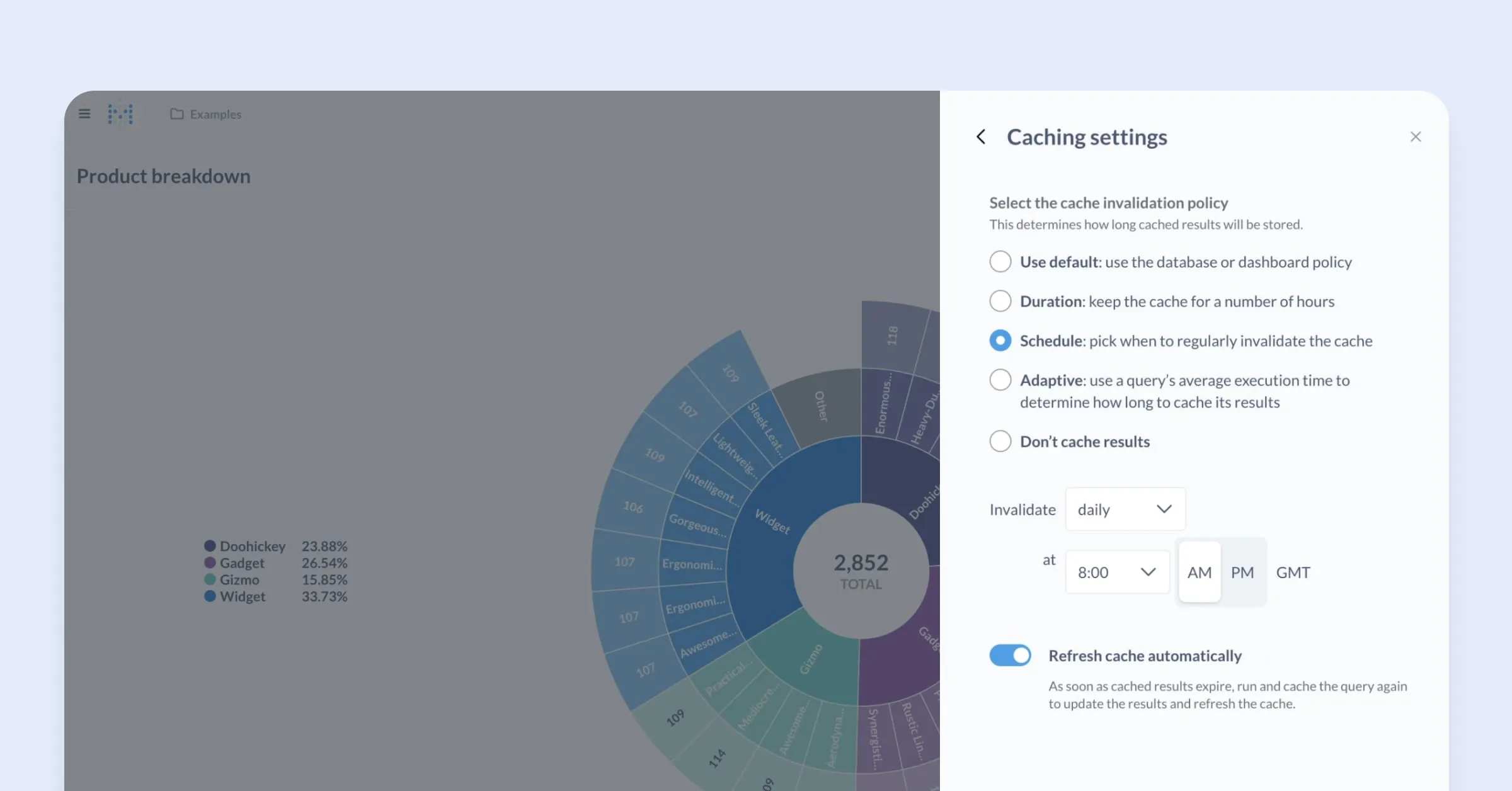This screenshot has height=791, width=1512.
Task: Expand the 8:00 time dropdown
Action: [x=1116, y=572]
